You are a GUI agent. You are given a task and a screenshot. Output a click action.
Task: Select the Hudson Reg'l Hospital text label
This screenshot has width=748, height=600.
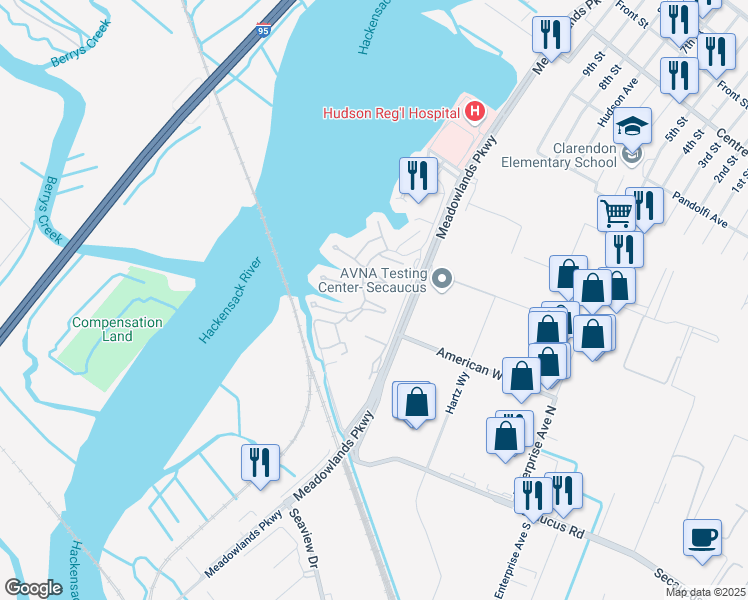(391, 114)
